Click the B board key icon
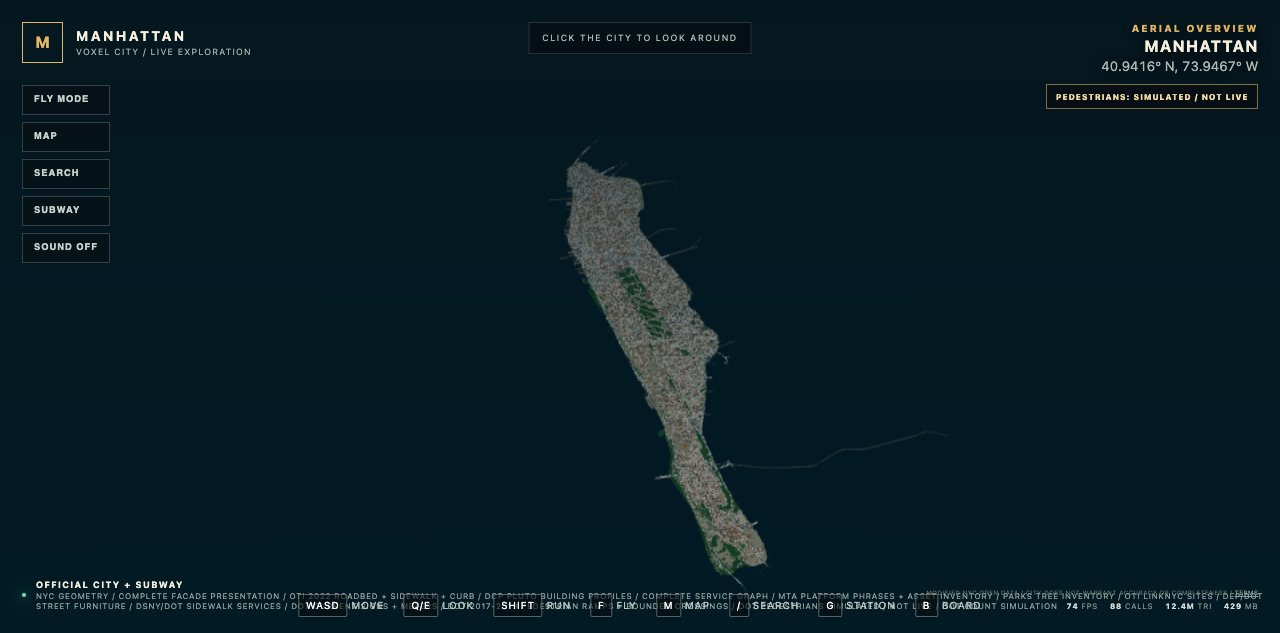Screen dimensions: 1280x633 pos(927,606)
